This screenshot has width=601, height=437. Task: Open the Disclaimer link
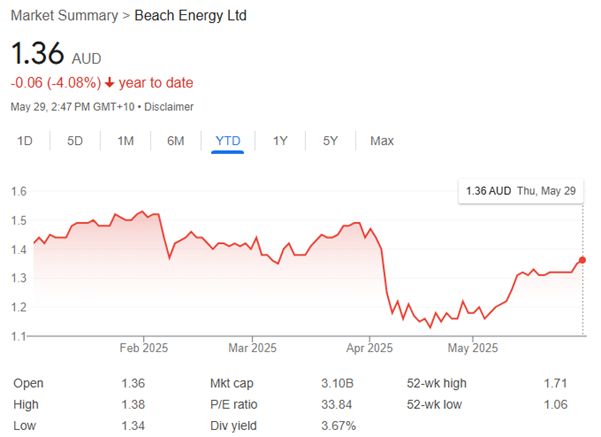pyautogui.click(x=169, y=106)
